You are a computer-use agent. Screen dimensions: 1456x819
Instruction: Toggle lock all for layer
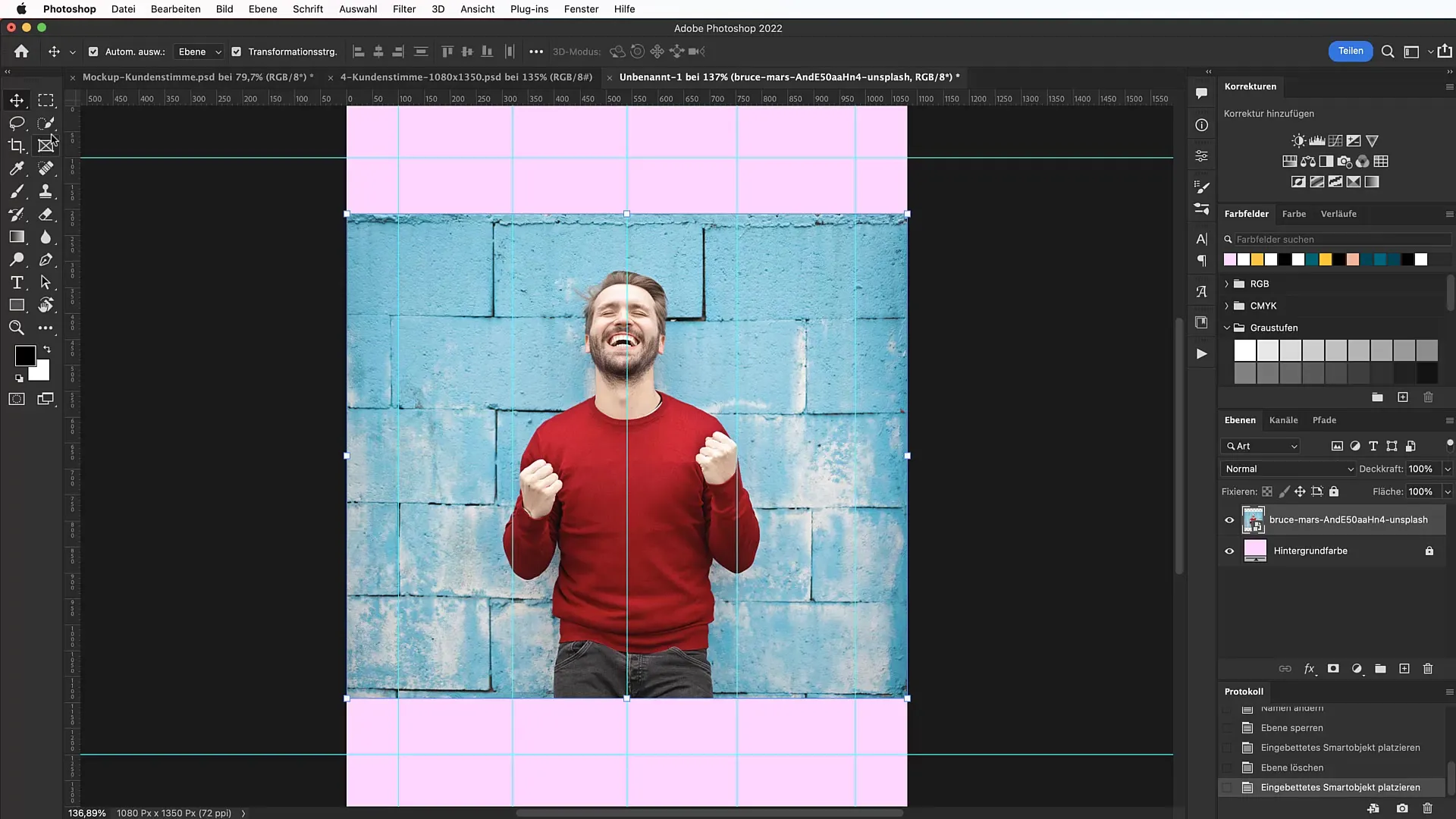[x=1334, y=491]
